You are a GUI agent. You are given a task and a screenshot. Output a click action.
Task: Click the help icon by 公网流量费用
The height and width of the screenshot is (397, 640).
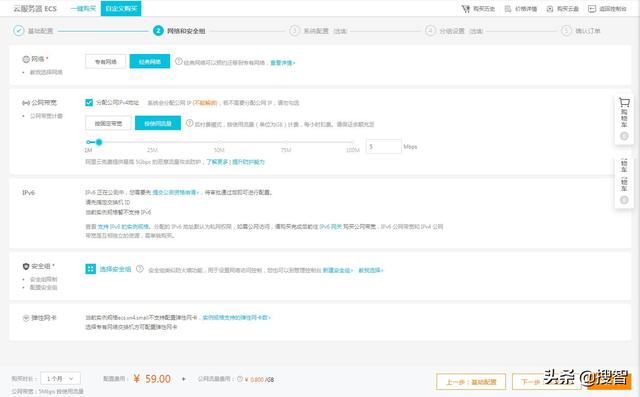click(x=240, y=379)
